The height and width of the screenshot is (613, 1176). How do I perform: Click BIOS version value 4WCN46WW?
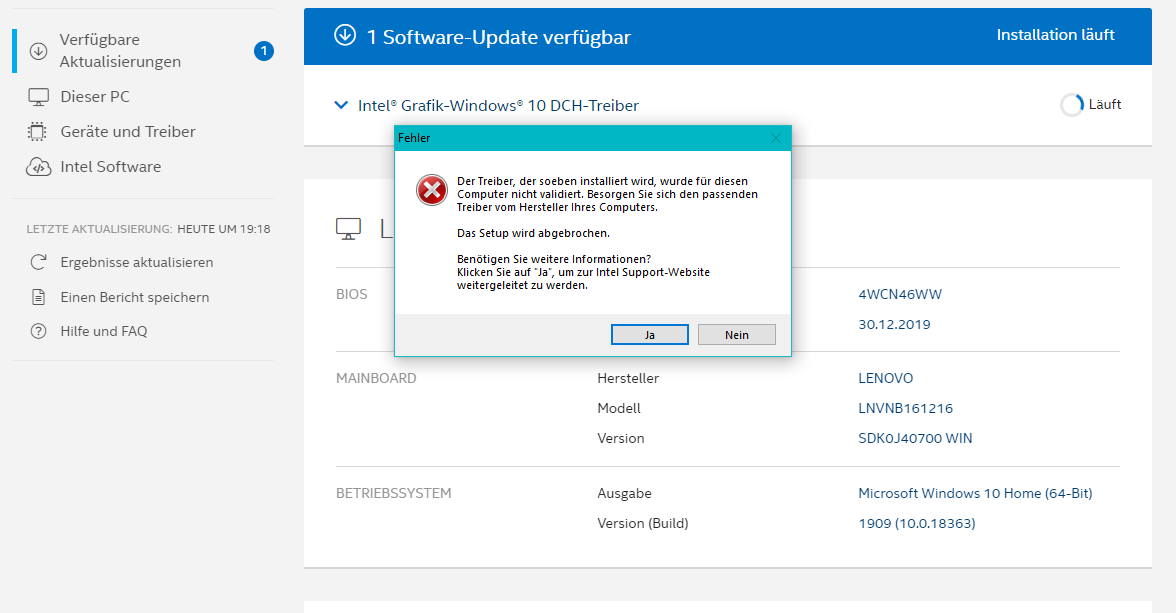point(900,294)
